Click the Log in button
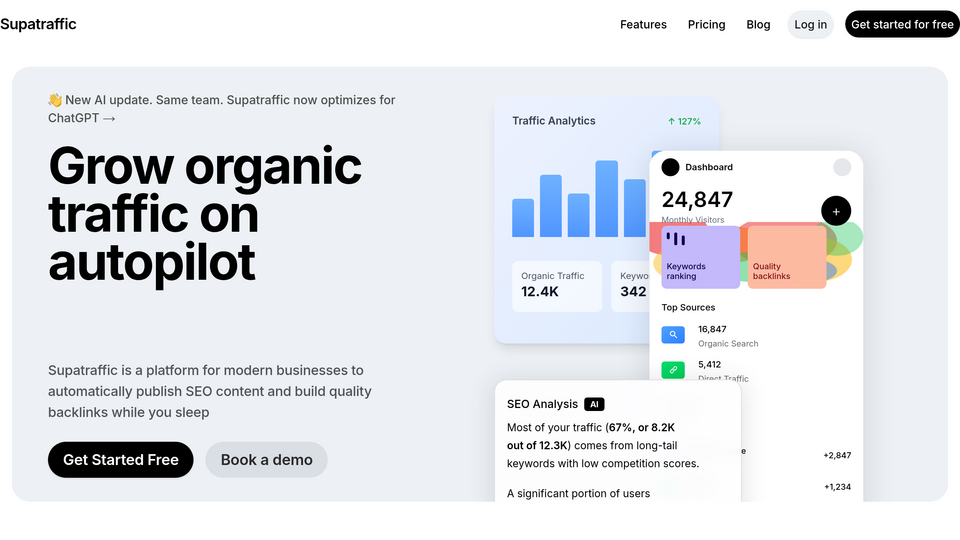This screenshot has width=960, height=540. click(x=810, y=24)
